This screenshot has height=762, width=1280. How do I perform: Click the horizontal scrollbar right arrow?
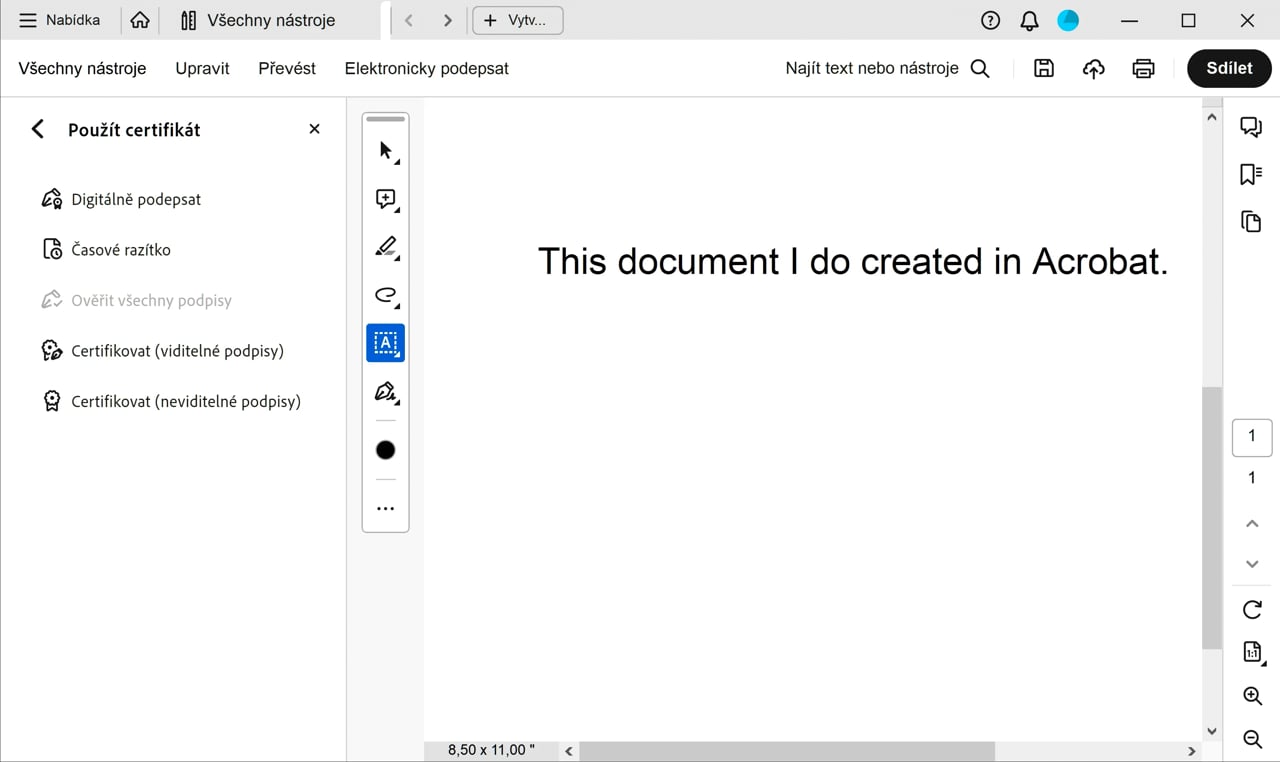(x=1192, y=750)
